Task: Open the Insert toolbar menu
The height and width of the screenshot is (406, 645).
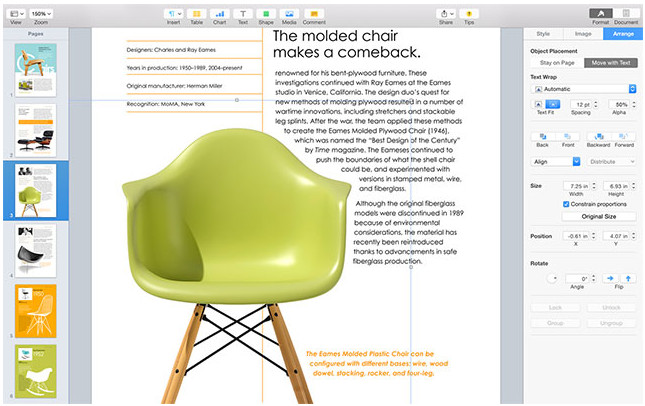Action: 174,14
